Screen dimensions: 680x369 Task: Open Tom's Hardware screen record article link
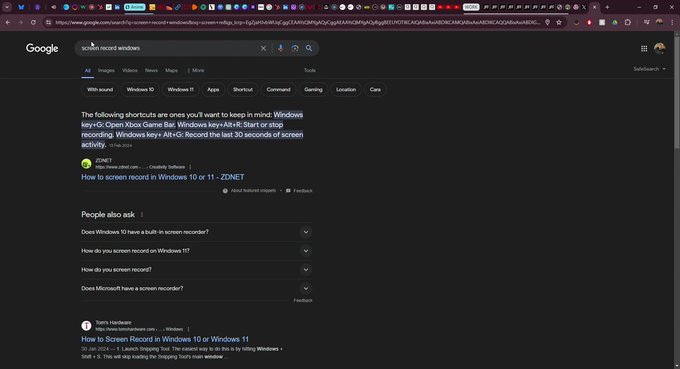pos(165,339)
